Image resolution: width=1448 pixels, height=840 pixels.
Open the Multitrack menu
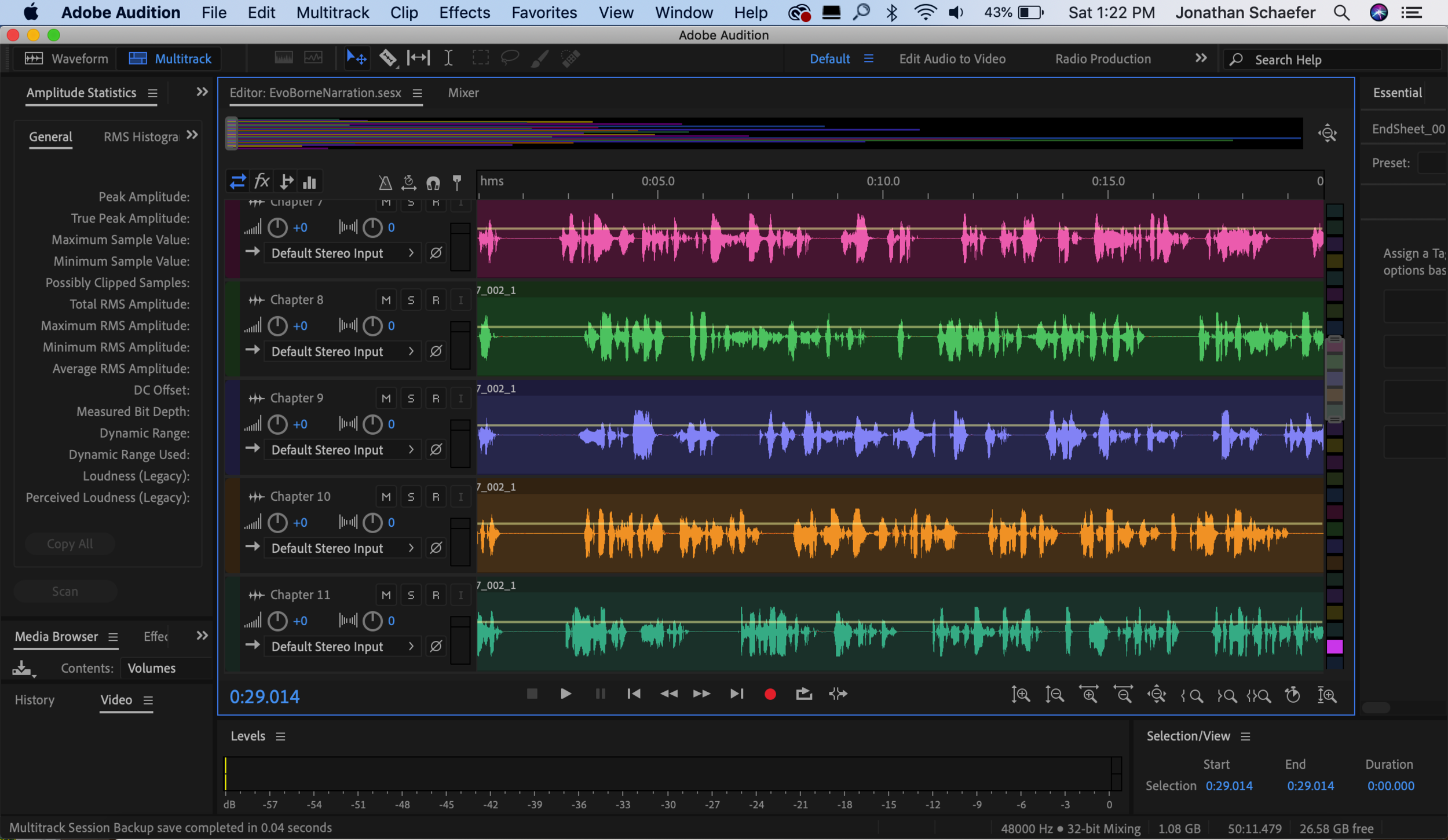pyautogui.click(x=332, y=12)
